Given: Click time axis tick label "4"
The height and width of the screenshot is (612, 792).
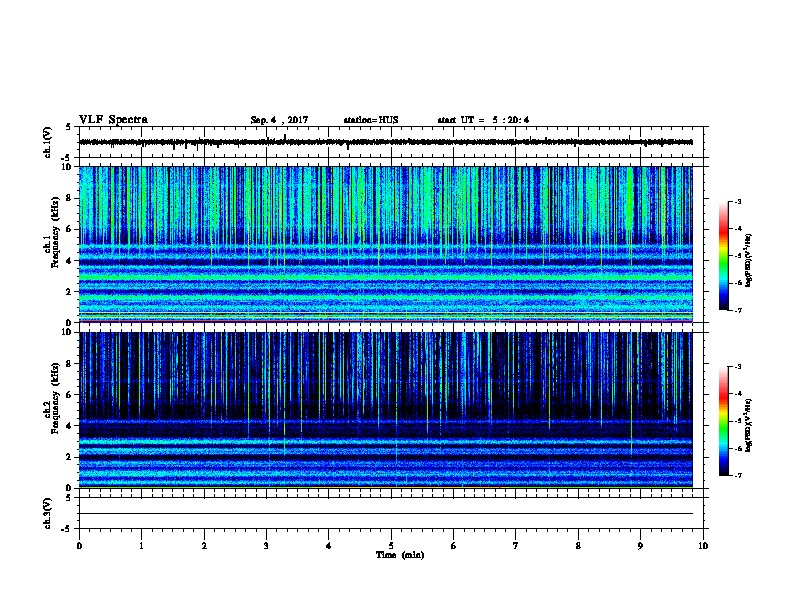Looking at the screenshot, I should point(329,546).
